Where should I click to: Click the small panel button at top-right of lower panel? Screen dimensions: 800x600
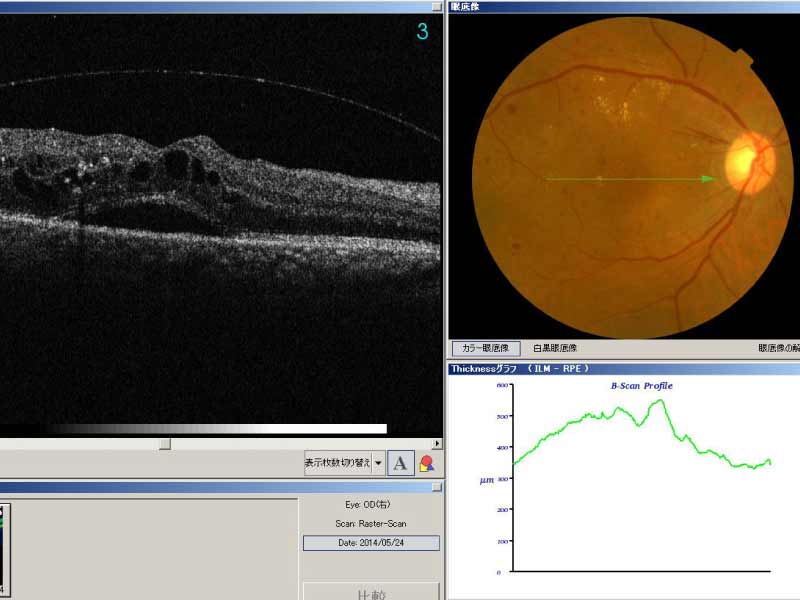[x=436, y=487]
